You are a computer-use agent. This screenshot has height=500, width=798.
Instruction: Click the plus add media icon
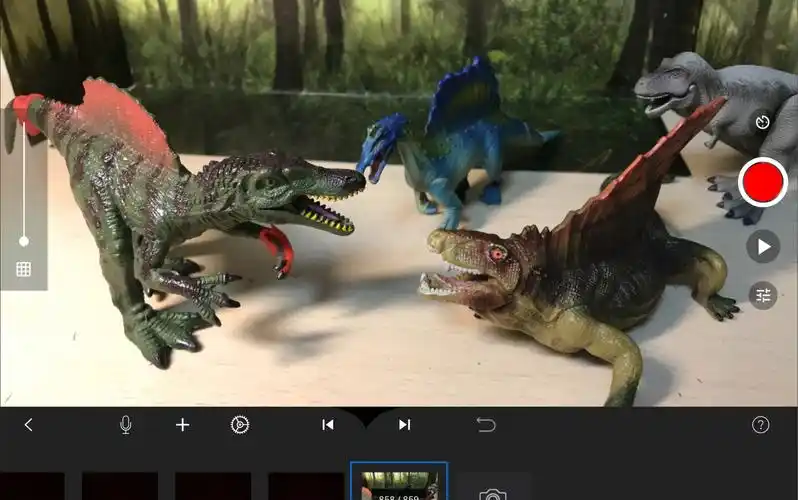tap(182, 425)
